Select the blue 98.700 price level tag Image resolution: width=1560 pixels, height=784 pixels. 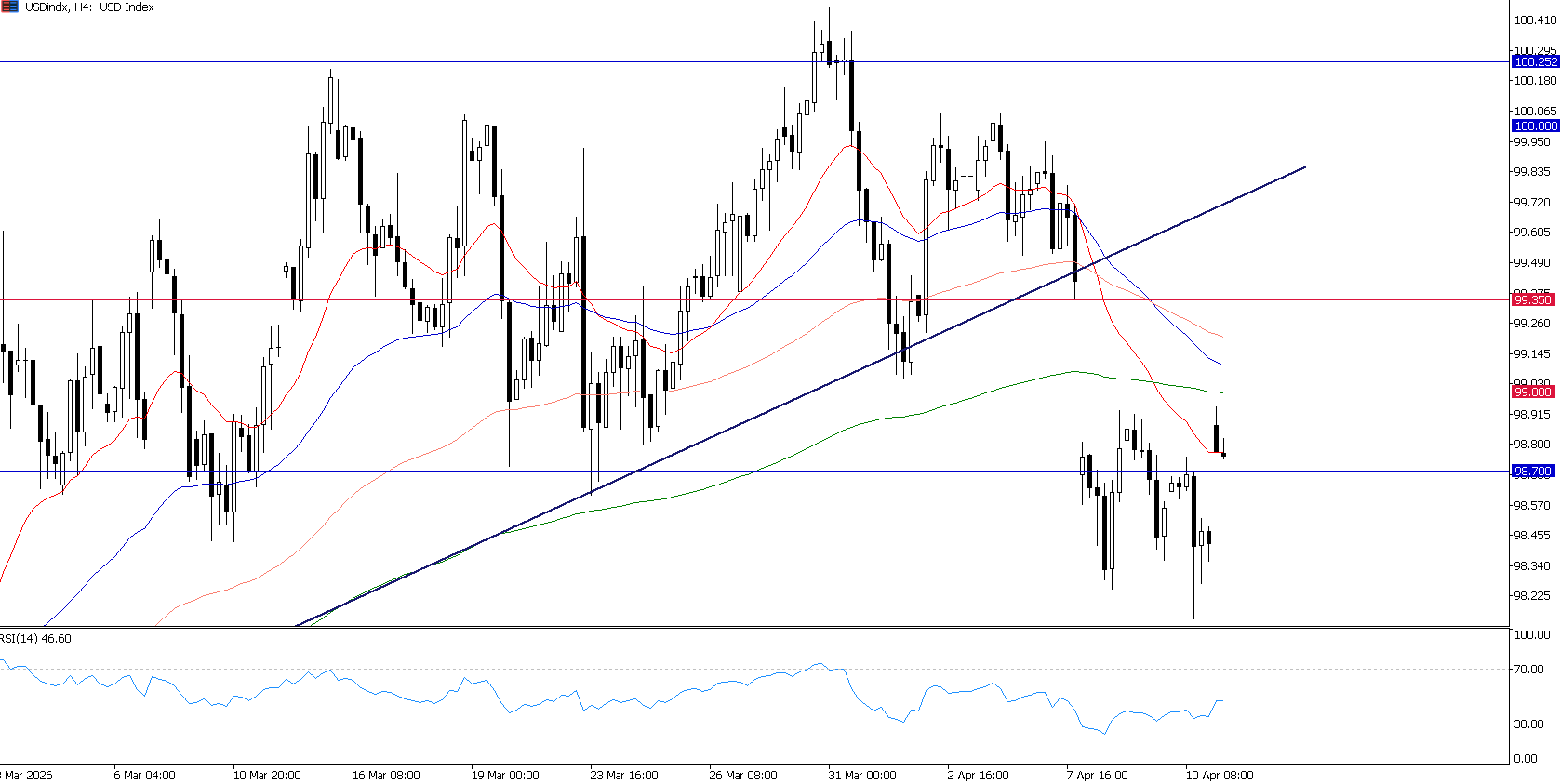pyautogui.click(x=1532, y=472)
